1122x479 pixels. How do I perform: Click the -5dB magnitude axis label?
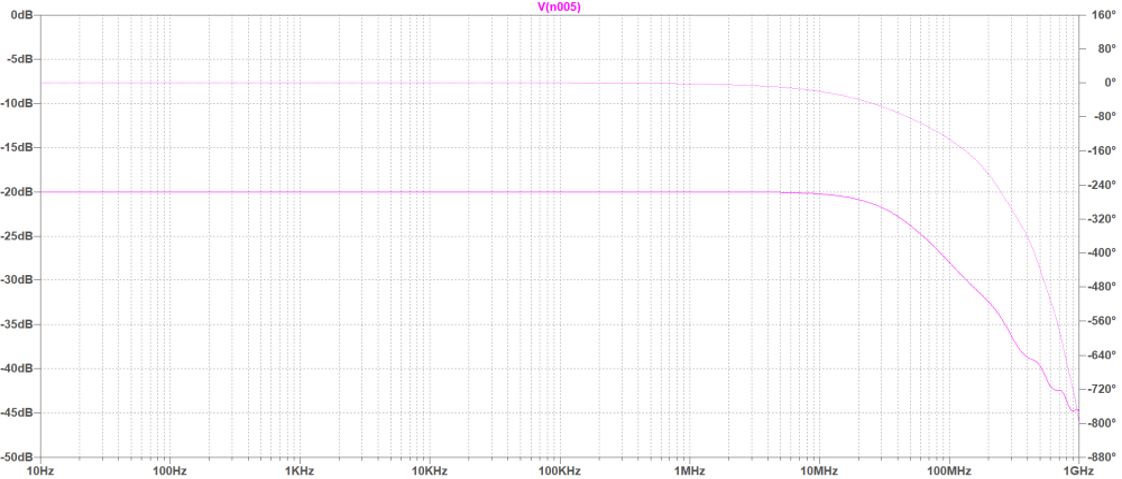[20, 59]
